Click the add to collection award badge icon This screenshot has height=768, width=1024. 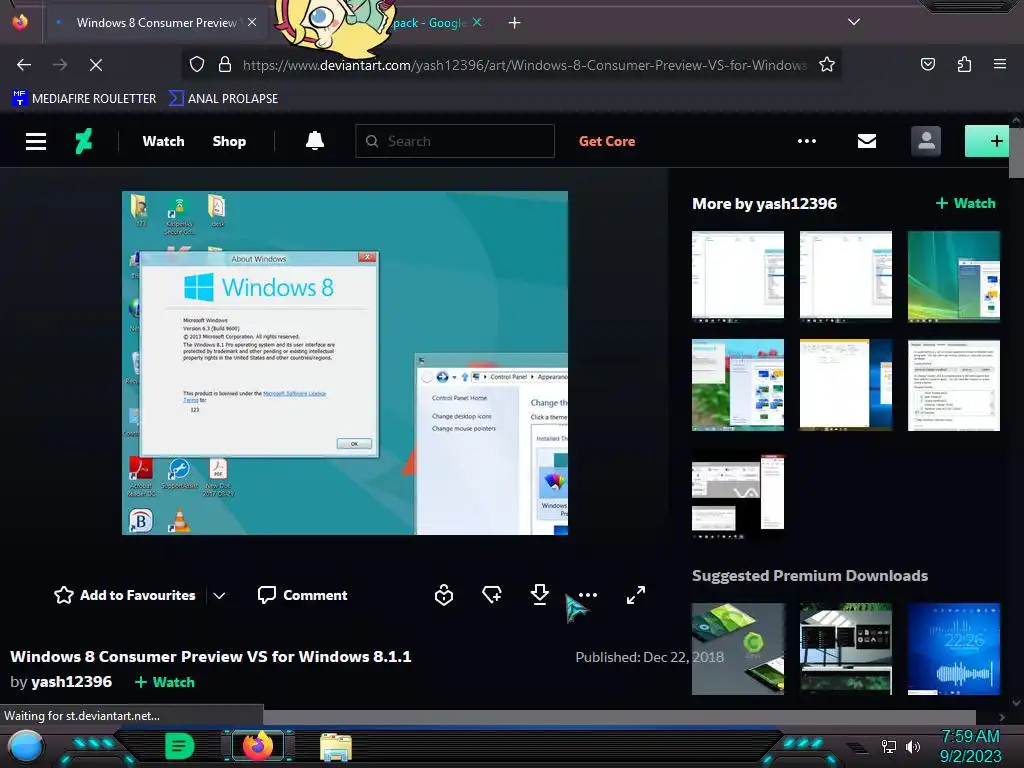click(444, 595)
